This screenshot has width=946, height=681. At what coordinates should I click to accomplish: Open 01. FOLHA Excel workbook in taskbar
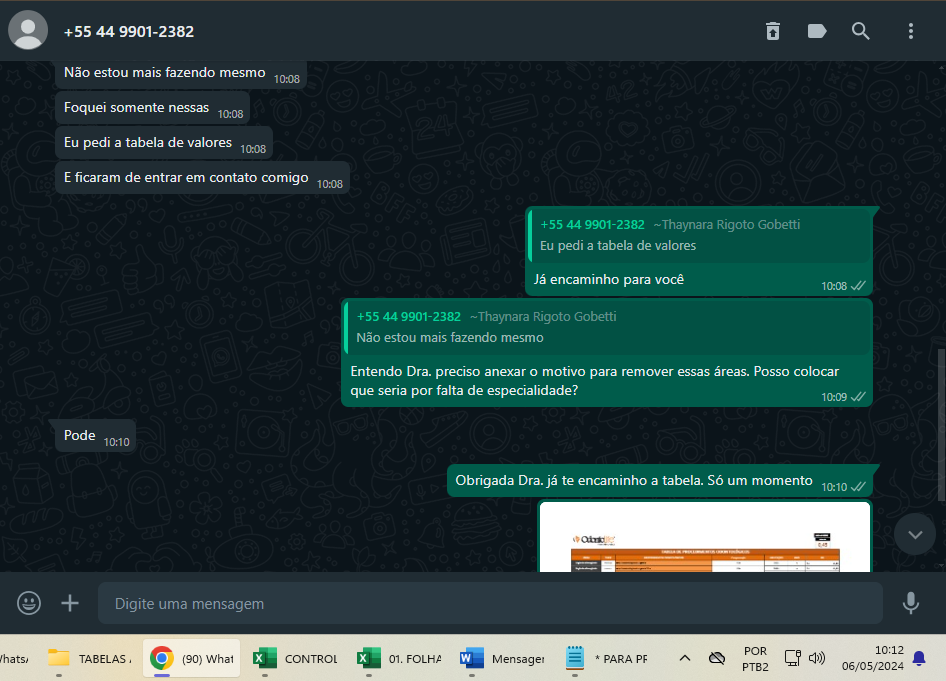coord(399,658)
